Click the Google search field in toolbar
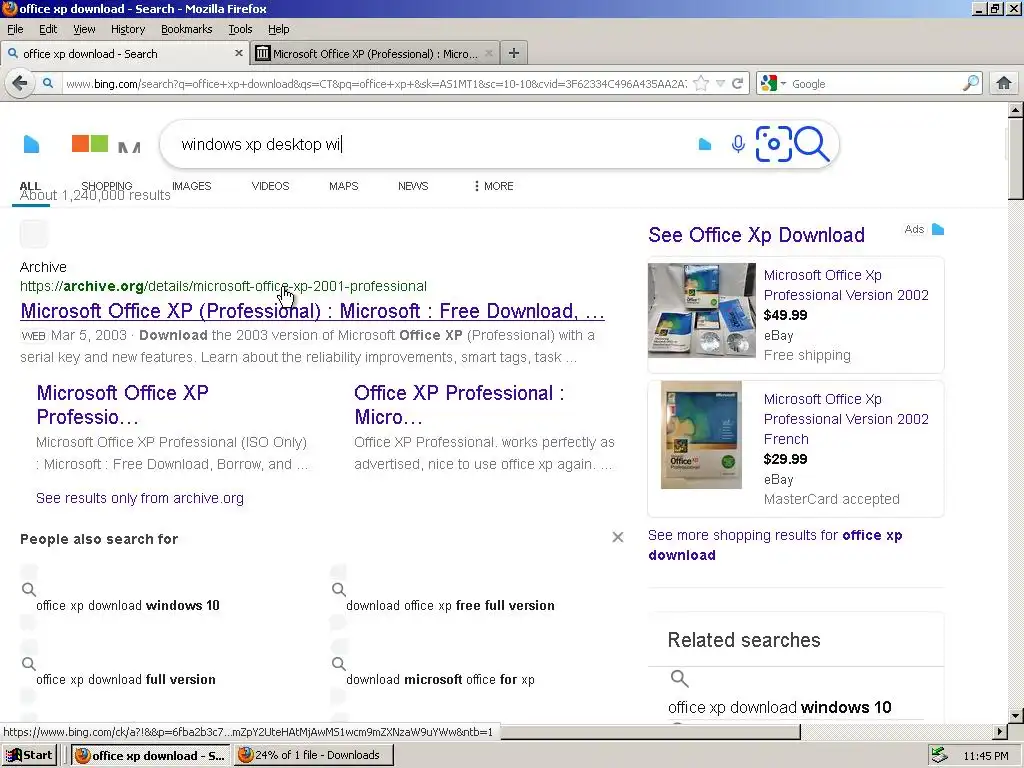Image resolution: width=1024 pixels, height=768 pixels. (875, 84)
